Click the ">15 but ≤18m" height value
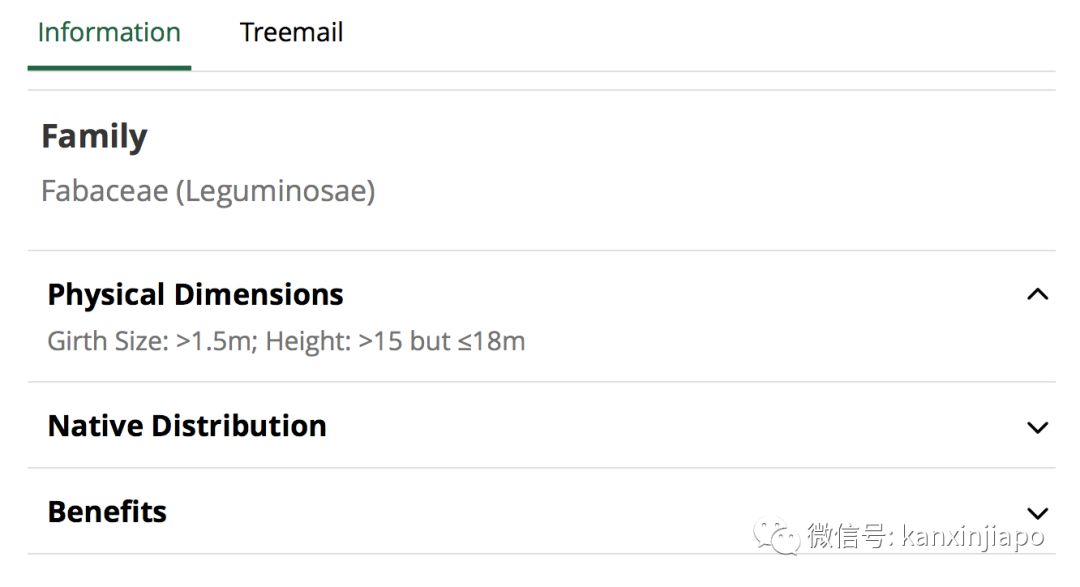Screen dimensions: 1080x587 [442, 341]
